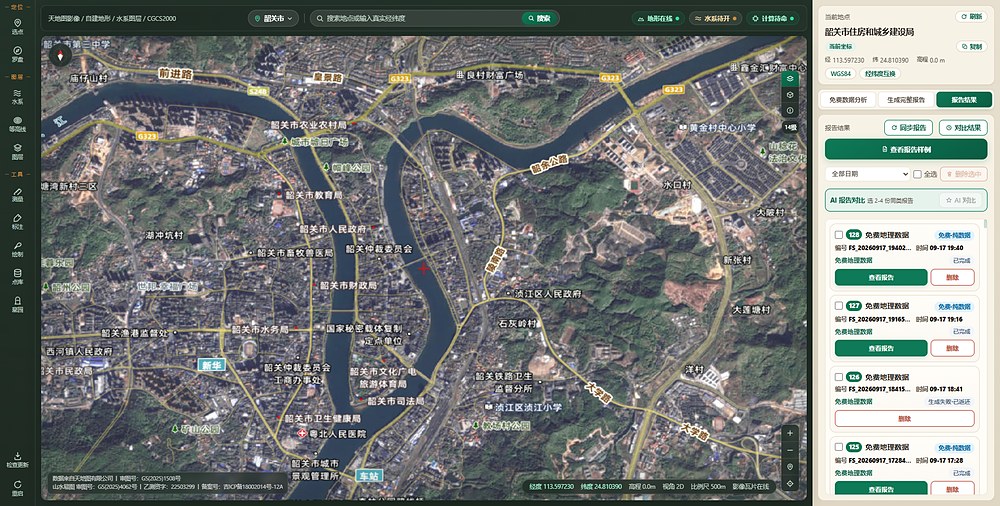Click the 比例尺 500m scale text
This screenshot has height=506, width=1000.
(x=707, y=486)
